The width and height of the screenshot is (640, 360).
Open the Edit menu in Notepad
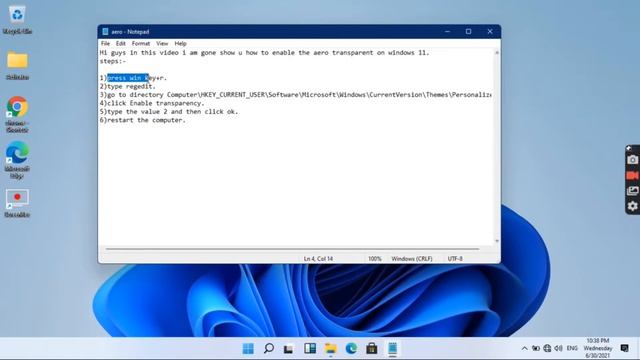tap(120, 43)
